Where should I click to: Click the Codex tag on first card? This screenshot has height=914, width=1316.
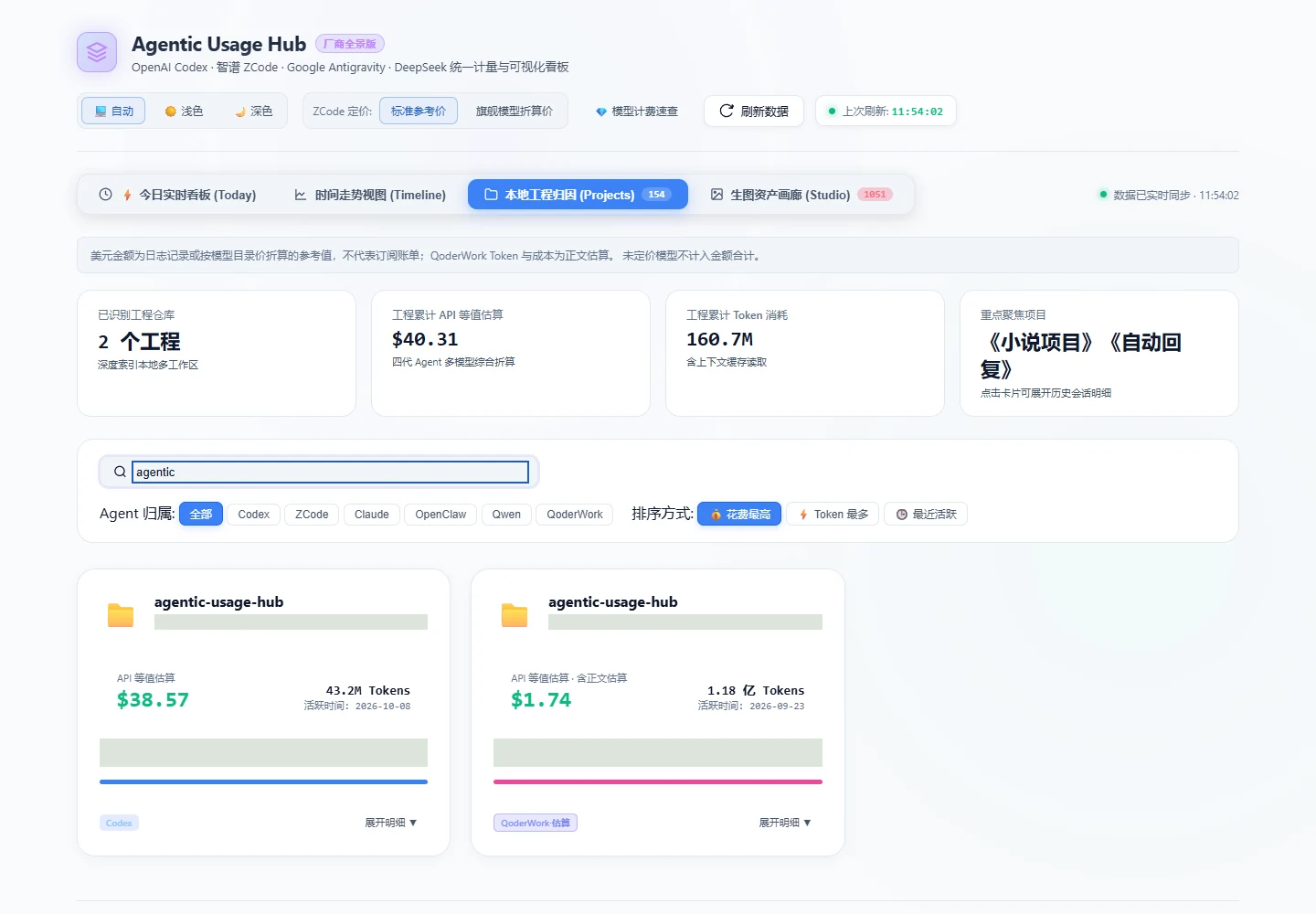[119, 823]
